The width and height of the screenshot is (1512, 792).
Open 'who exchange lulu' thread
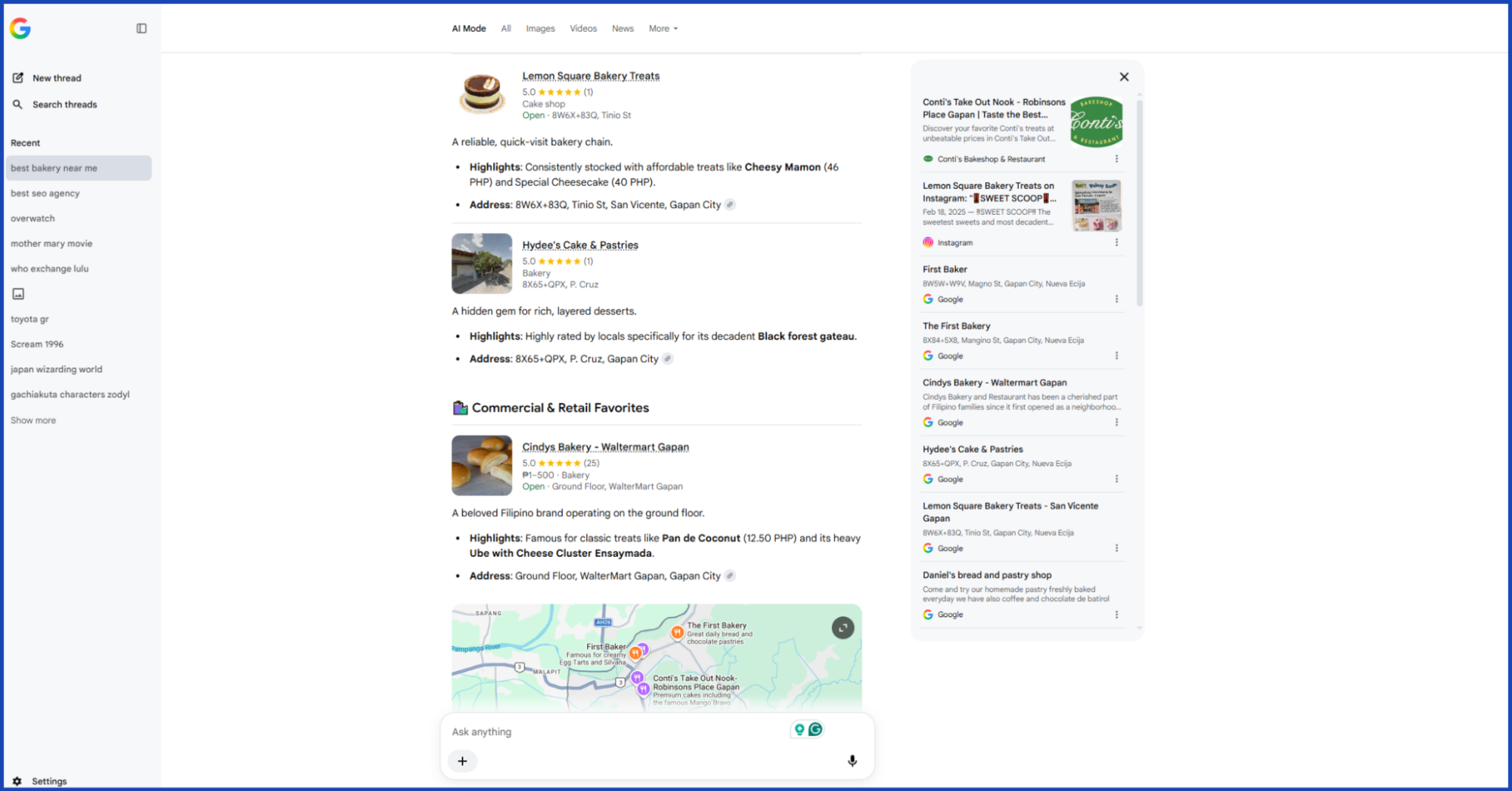pos(49,269)
